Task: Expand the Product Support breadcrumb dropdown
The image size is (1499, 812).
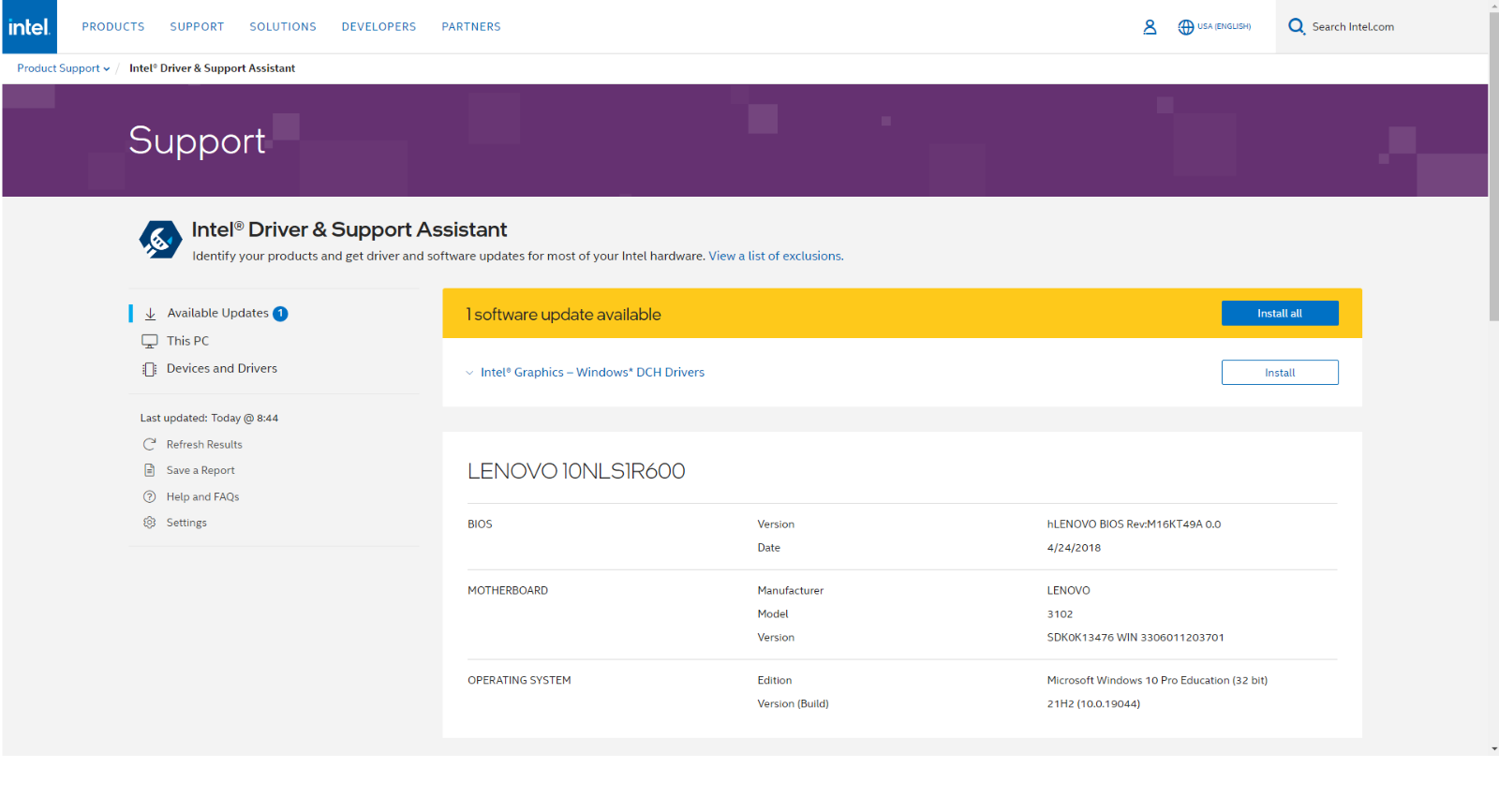Action: point(63,68)
